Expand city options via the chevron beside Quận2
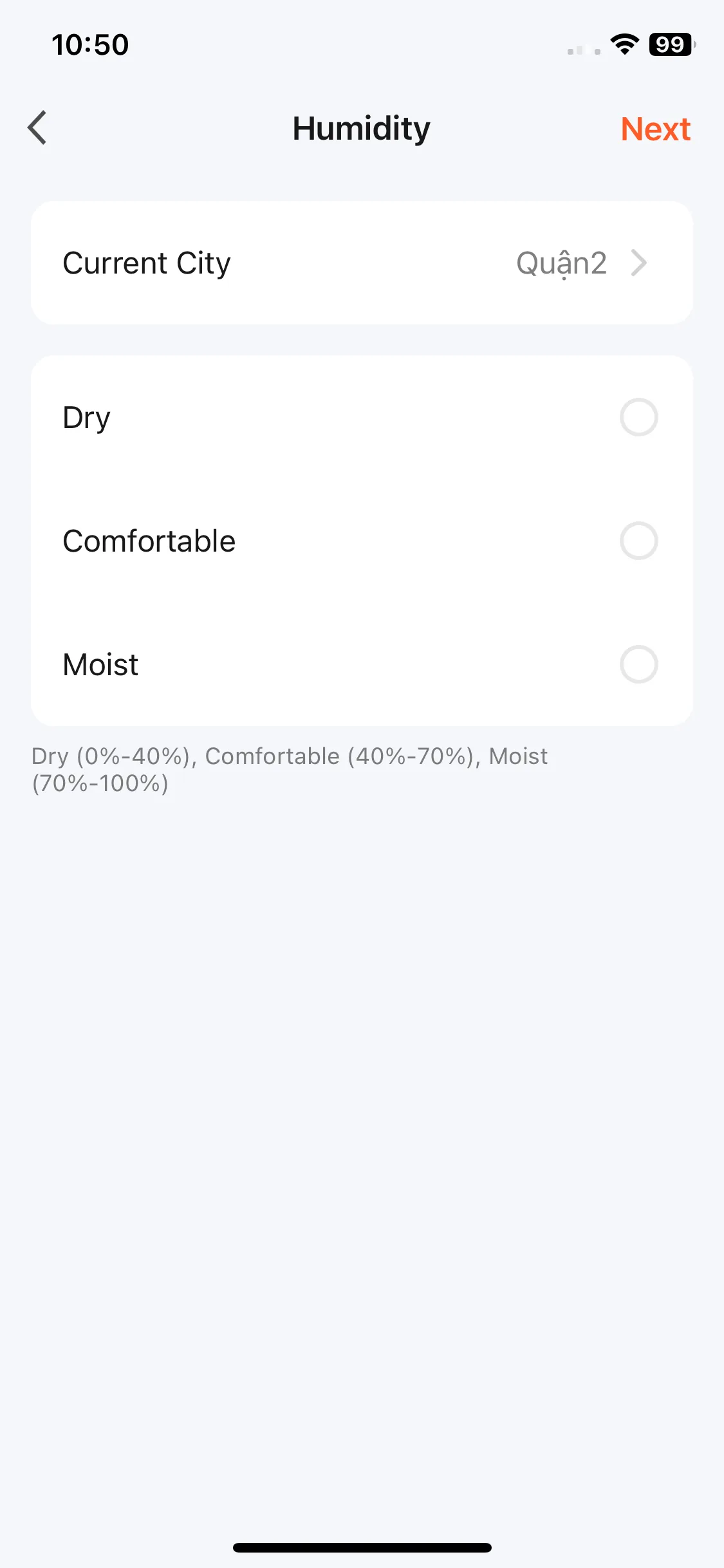This screenshot has height=1568, width=724. [638, 263]
